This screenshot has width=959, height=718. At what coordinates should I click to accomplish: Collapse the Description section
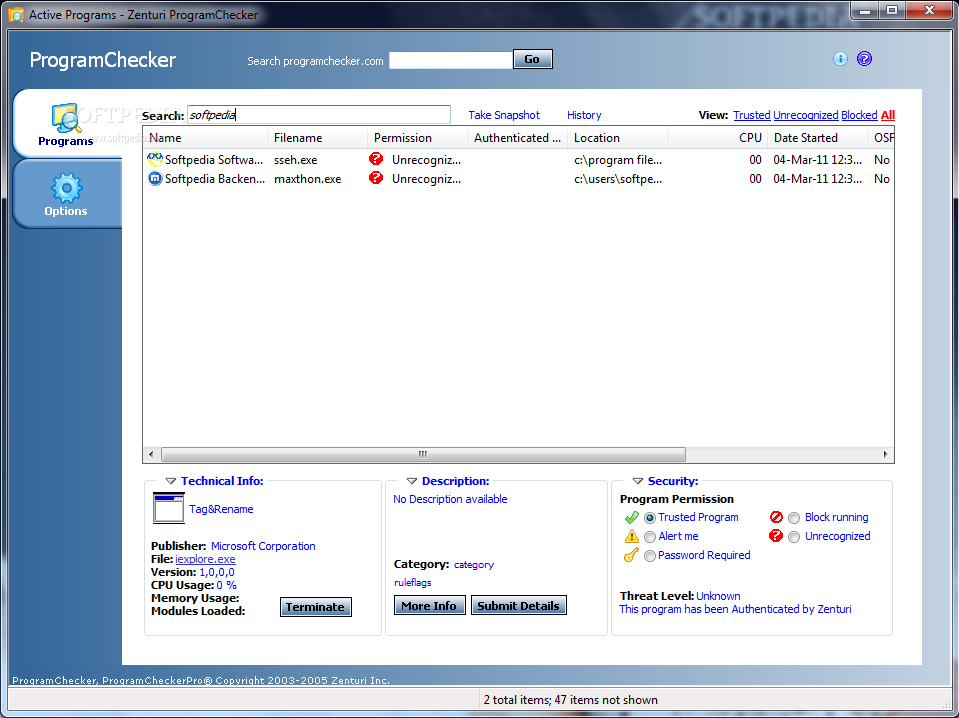coord(412,481)
